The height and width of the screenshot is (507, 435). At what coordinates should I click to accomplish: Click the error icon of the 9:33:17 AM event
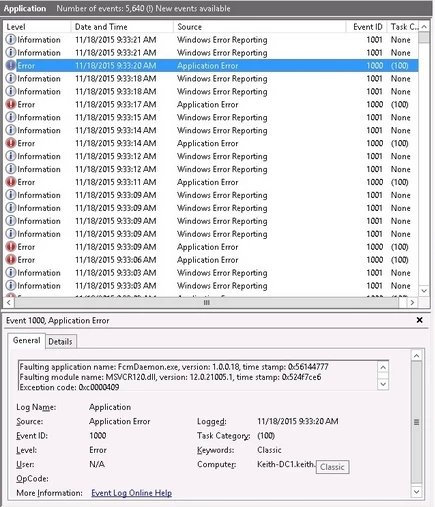pos(11,104)
